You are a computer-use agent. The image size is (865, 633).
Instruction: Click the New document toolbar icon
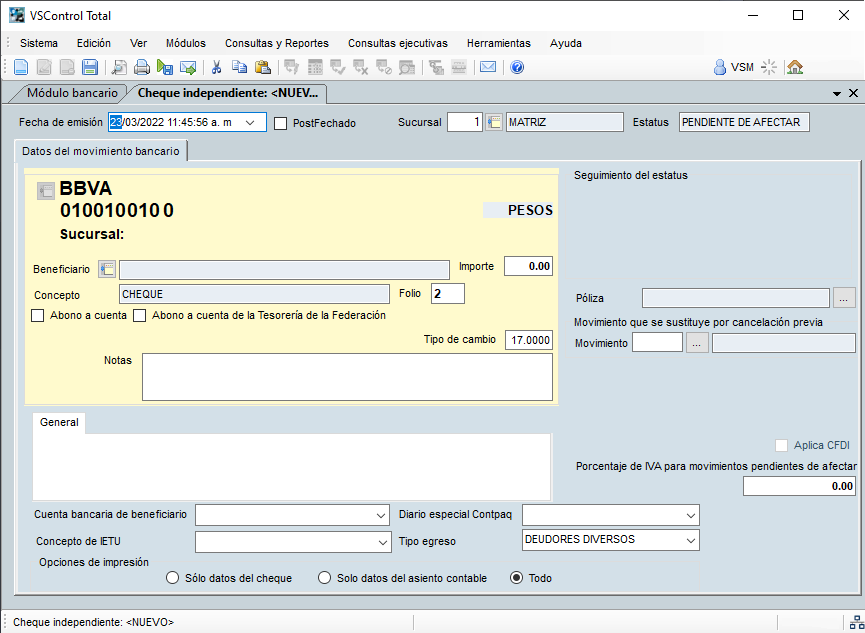click(x=21, y=68)
